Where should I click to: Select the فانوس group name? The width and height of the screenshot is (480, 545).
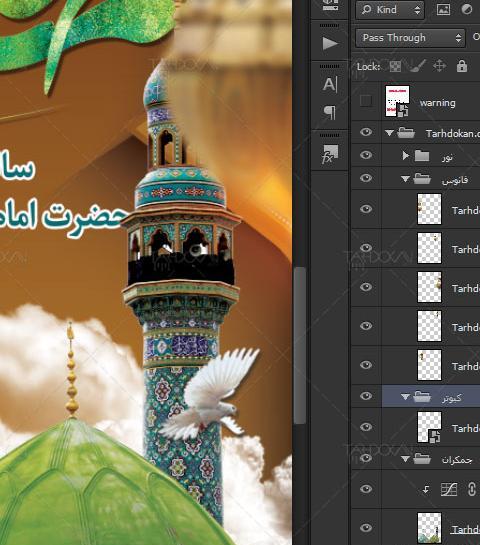pos(455,180)
